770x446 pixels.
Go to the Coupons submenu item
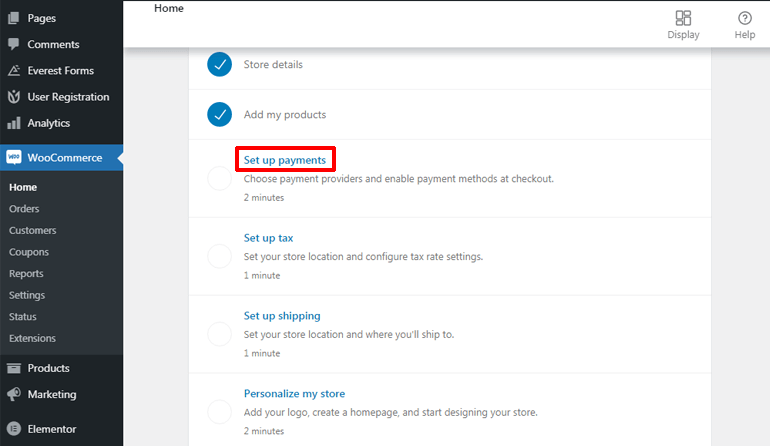[x=29, y=252]
